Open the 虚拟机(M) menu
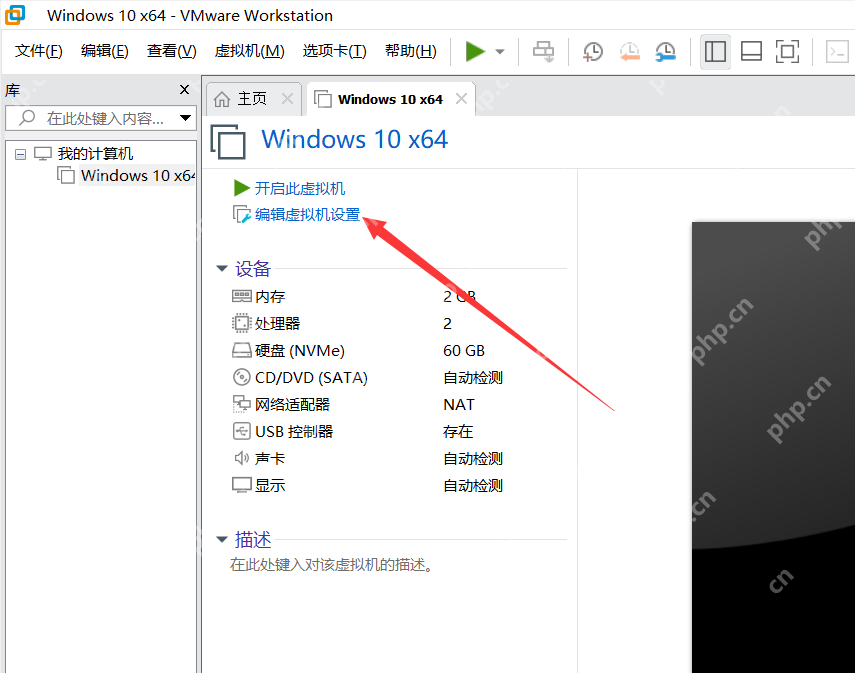Viewport: 855px width, 673px height. click(248, 50)
